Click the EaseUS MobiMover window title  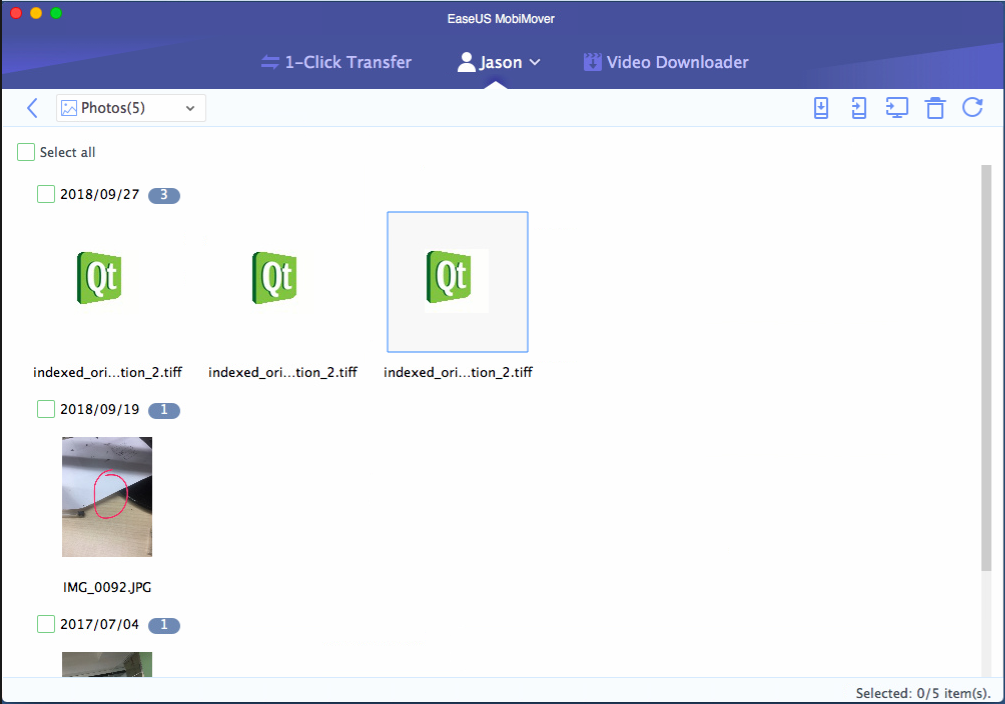coord(501,19)
